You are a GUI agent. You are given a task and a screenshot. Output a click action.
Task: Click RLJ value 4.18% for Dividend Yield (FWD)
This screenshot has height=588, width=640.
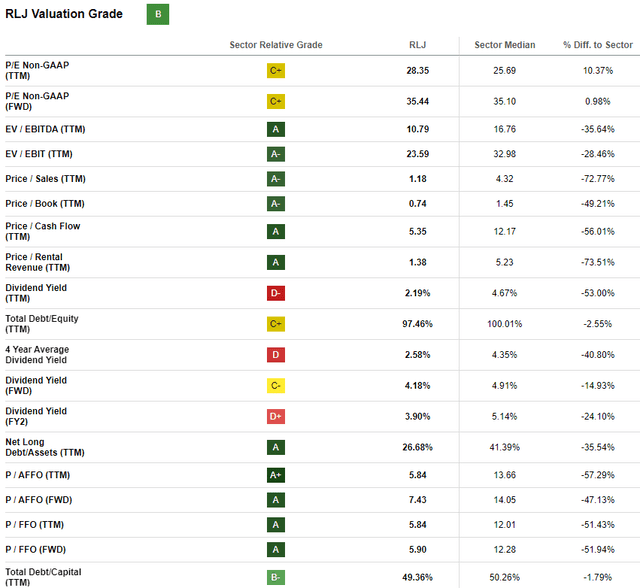click(x=418, y=386)
